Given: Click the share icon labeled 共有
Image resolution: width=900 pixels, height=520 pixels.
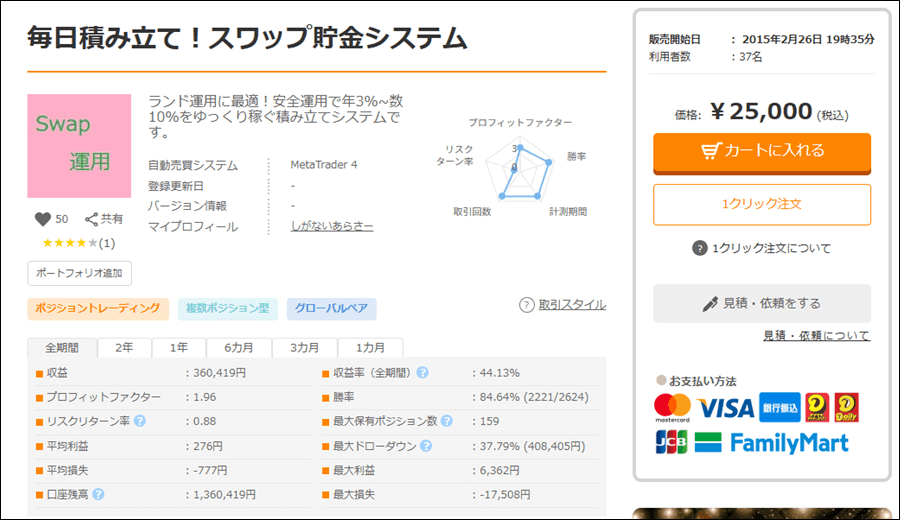Looking at the screenshot, I should [x=91, y=219].
